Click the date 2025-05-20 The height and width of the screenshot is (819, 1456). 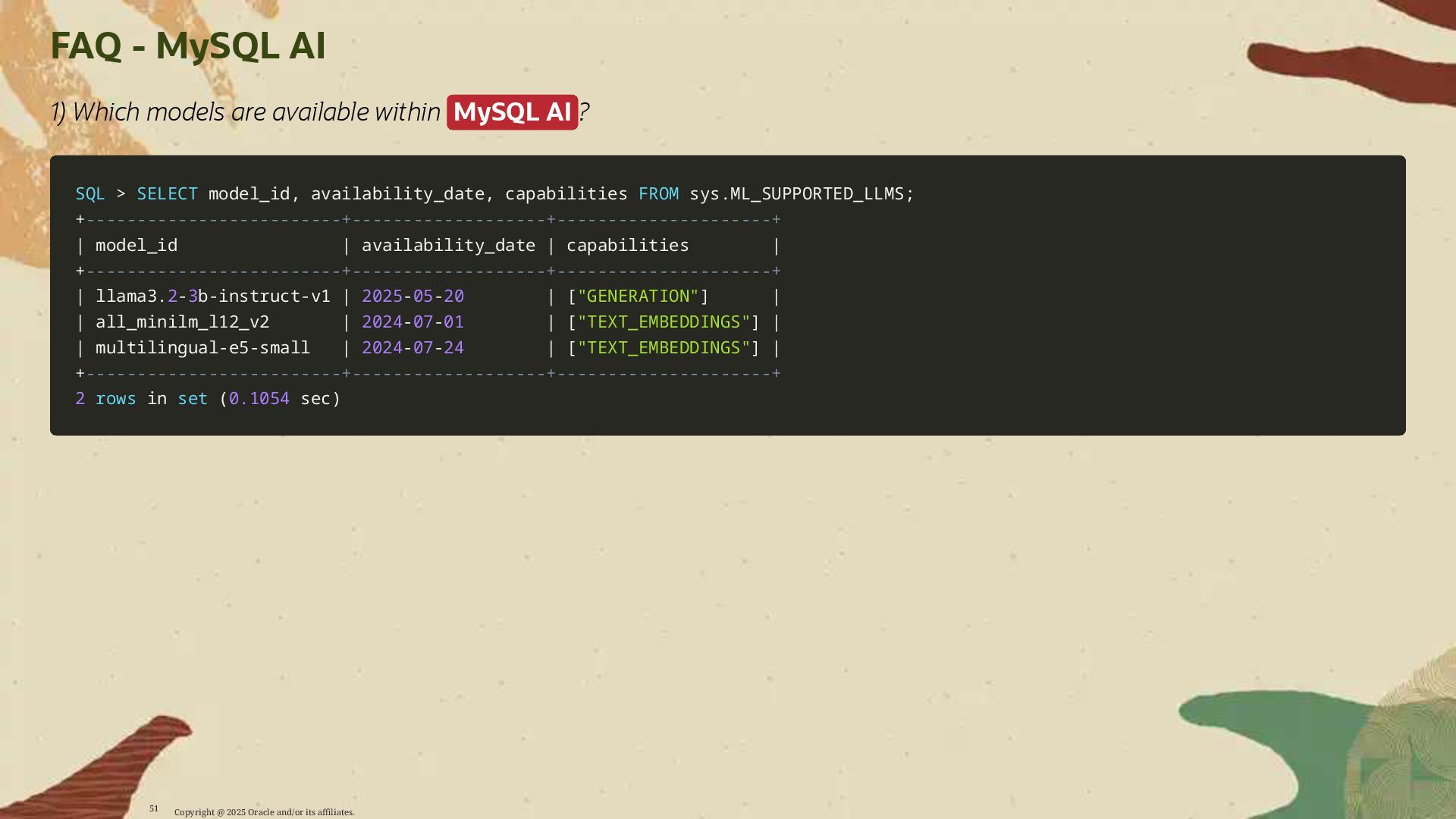413,297
